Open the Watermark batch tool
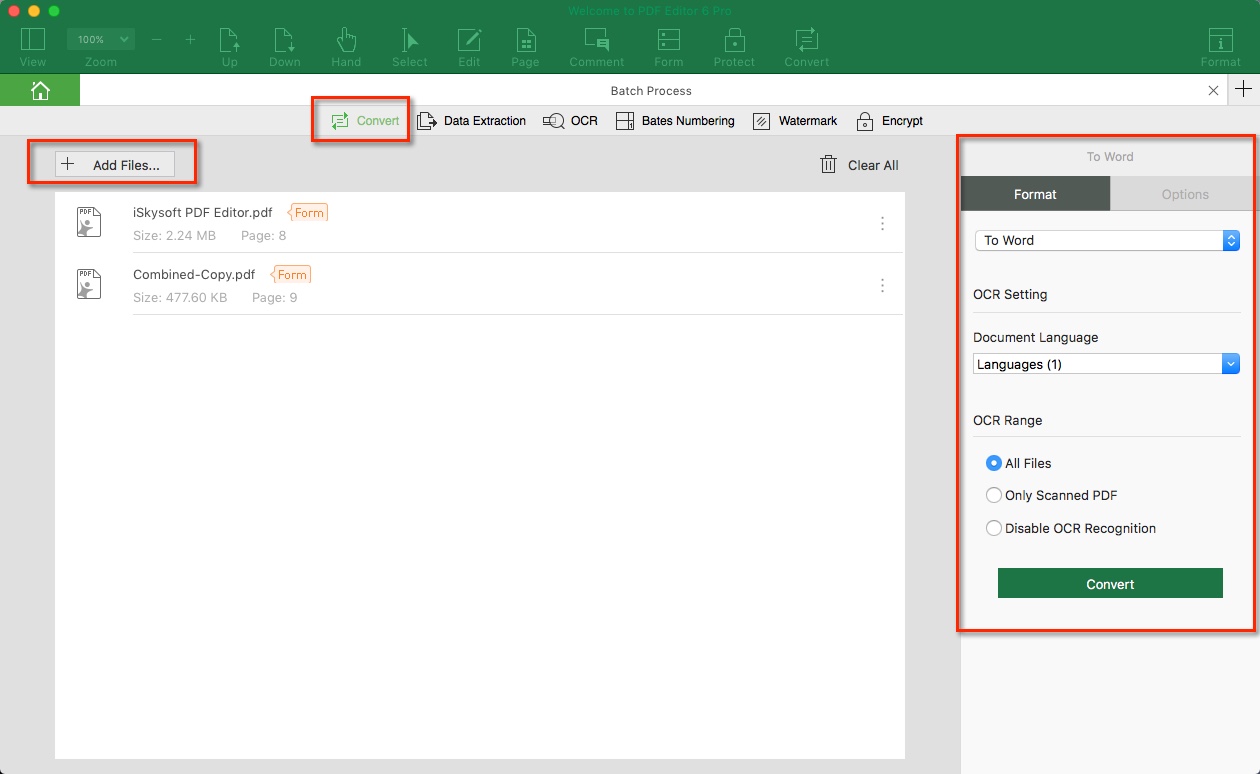The image size is (1260, 774). 795,121
